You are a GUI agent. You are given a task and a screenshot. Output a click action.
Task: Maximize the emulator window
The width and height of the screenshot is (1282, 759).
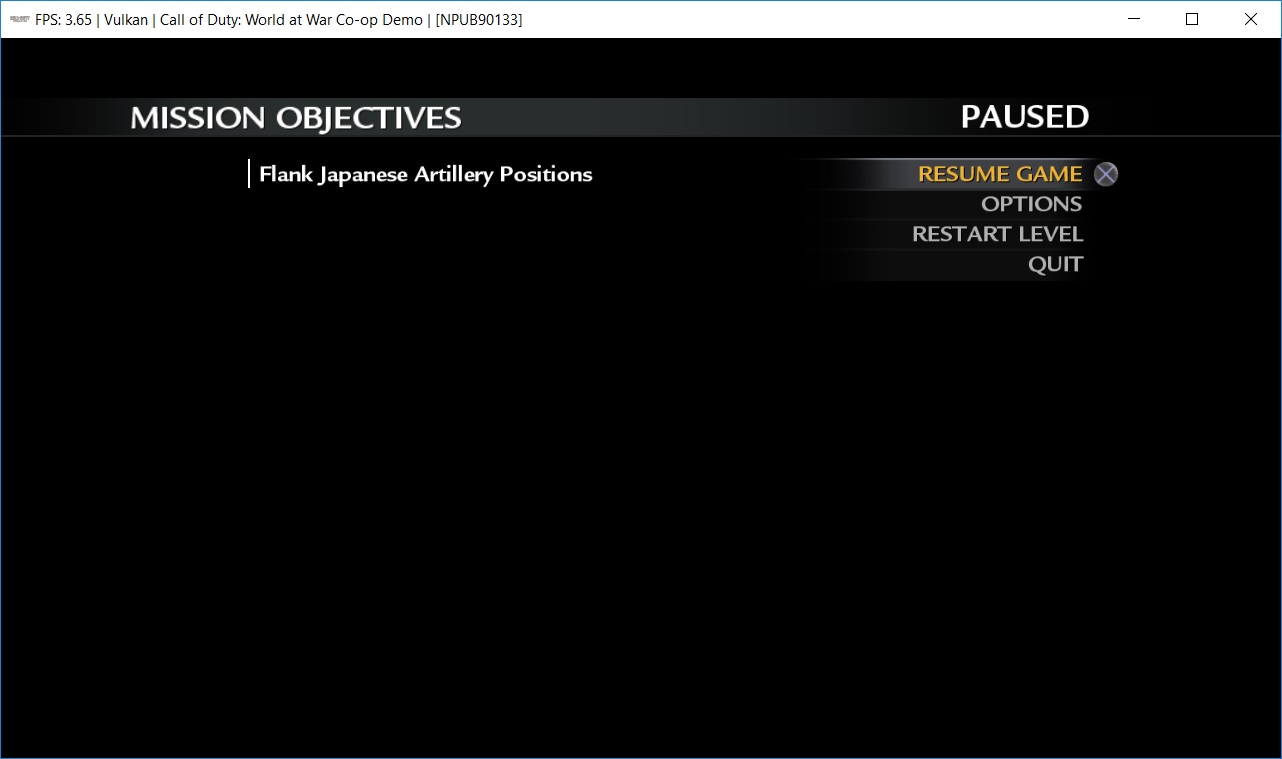[x=1192, y=19]
